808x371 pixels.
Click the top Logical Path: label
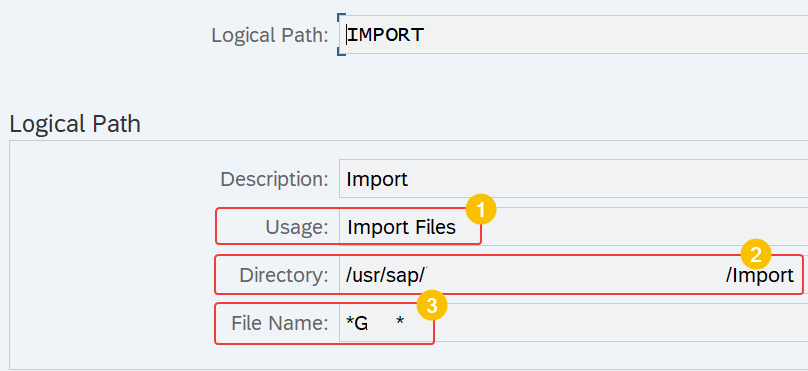pos(270,35)
